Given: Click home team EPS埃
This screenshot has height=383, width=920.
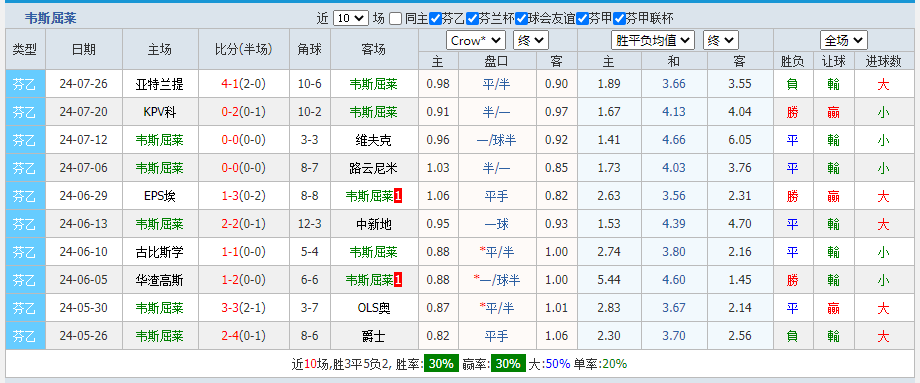Looking at the screenshot, I should click(160, 196).
